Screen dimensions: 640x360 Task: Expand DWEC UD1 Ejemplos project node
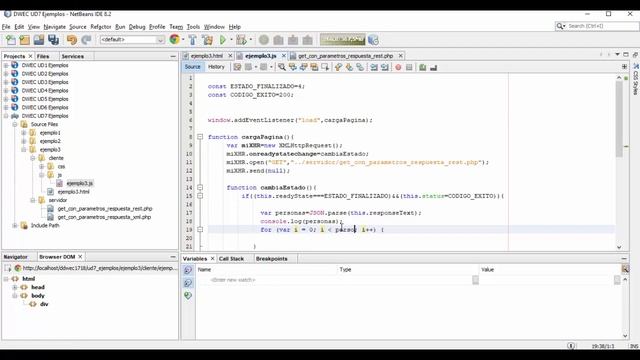click(x=6, y=65)
